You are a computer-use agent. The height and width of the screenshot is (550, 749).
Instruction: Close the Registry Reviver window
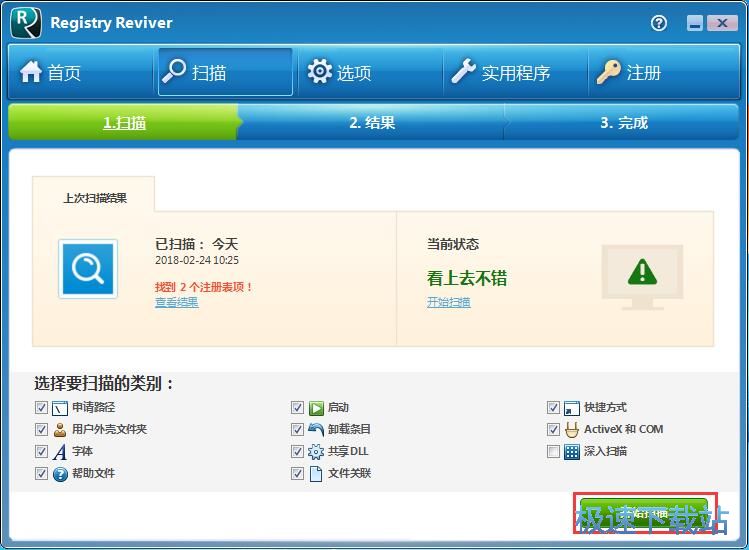722,23
